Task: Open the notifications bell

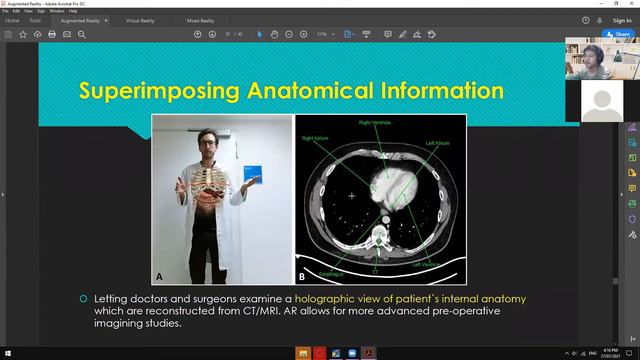Action: pyautogui.click(x=600, y=20)
